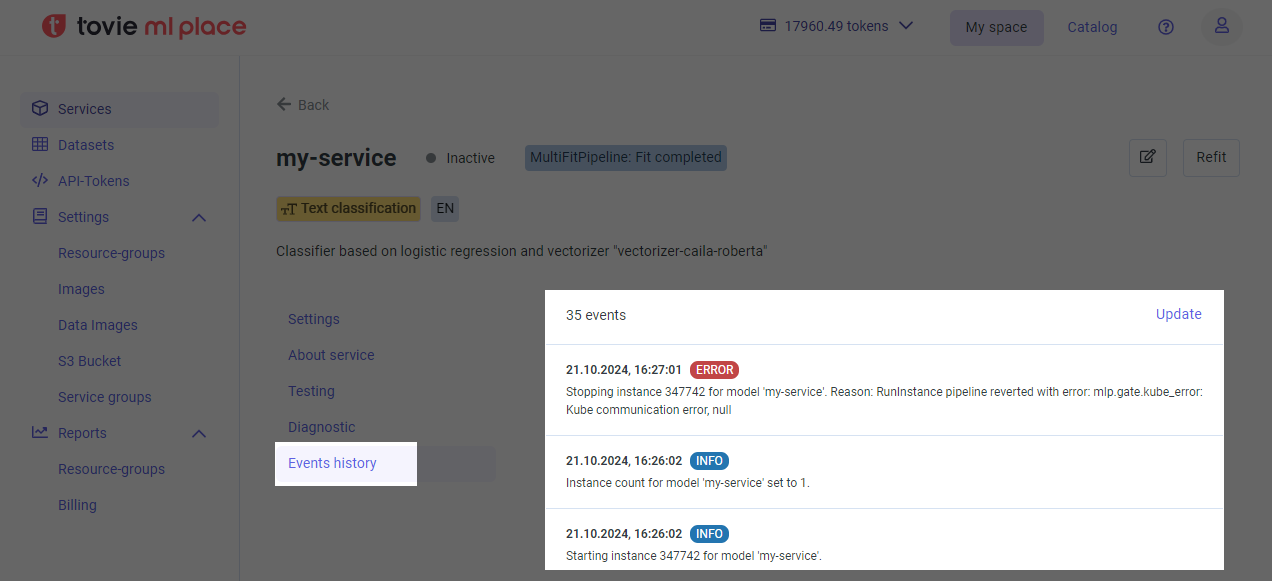This screenshot has width=1272, height=581.
Task: Click the Services cube icon in sidebar
Action: pos(40,109)
